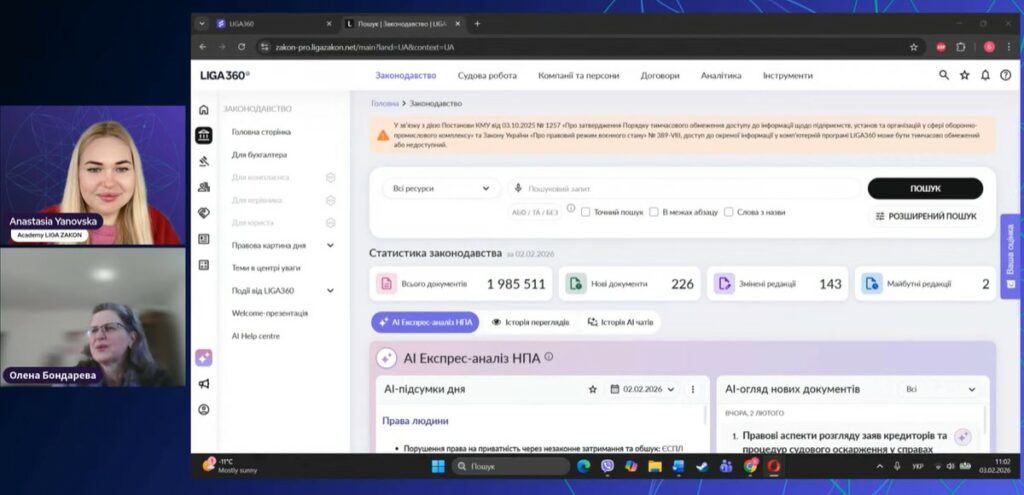
Task: Switch to the Судова робота menu
Action: [487, 75]
